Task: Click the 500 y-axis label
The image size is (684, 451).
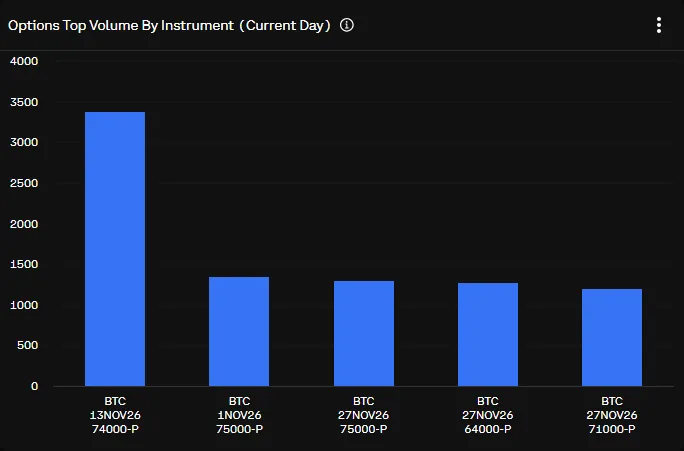Action: coord(27,345)
